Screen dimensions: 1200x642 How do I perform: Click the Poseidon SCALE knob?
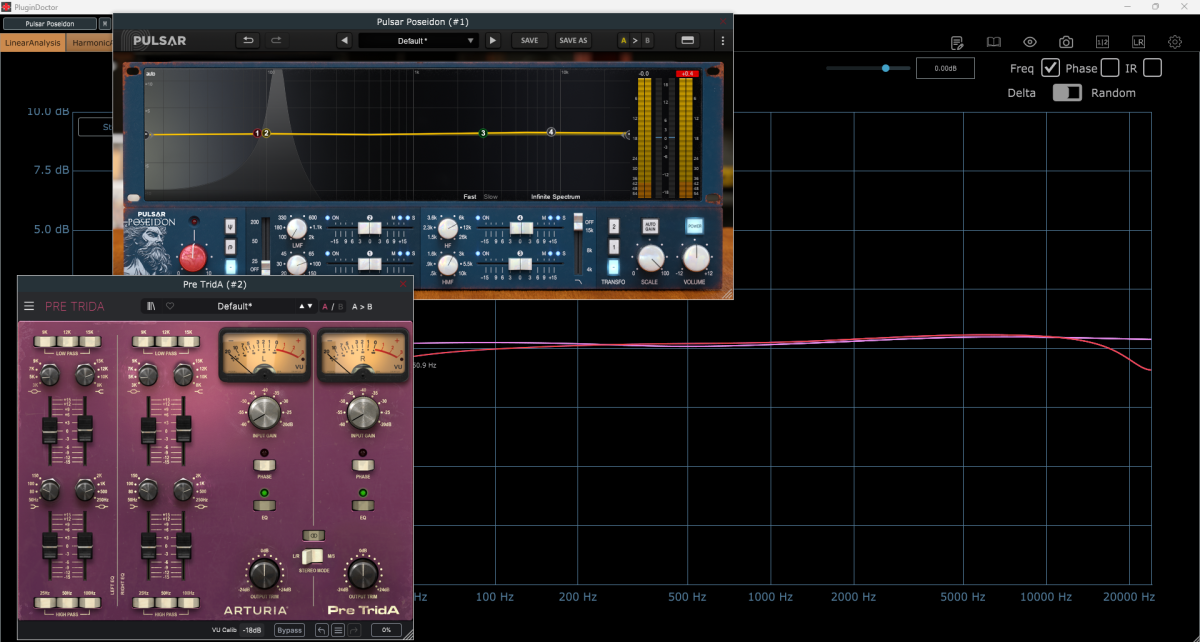(x=651, y=260)
